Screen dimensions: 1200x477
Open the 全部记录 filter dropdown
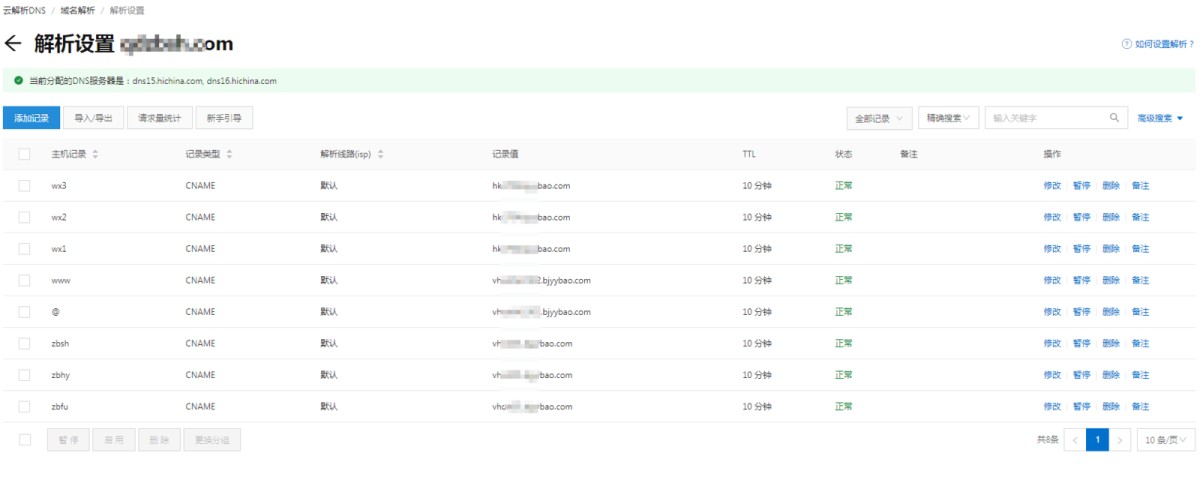click(878, 118)
